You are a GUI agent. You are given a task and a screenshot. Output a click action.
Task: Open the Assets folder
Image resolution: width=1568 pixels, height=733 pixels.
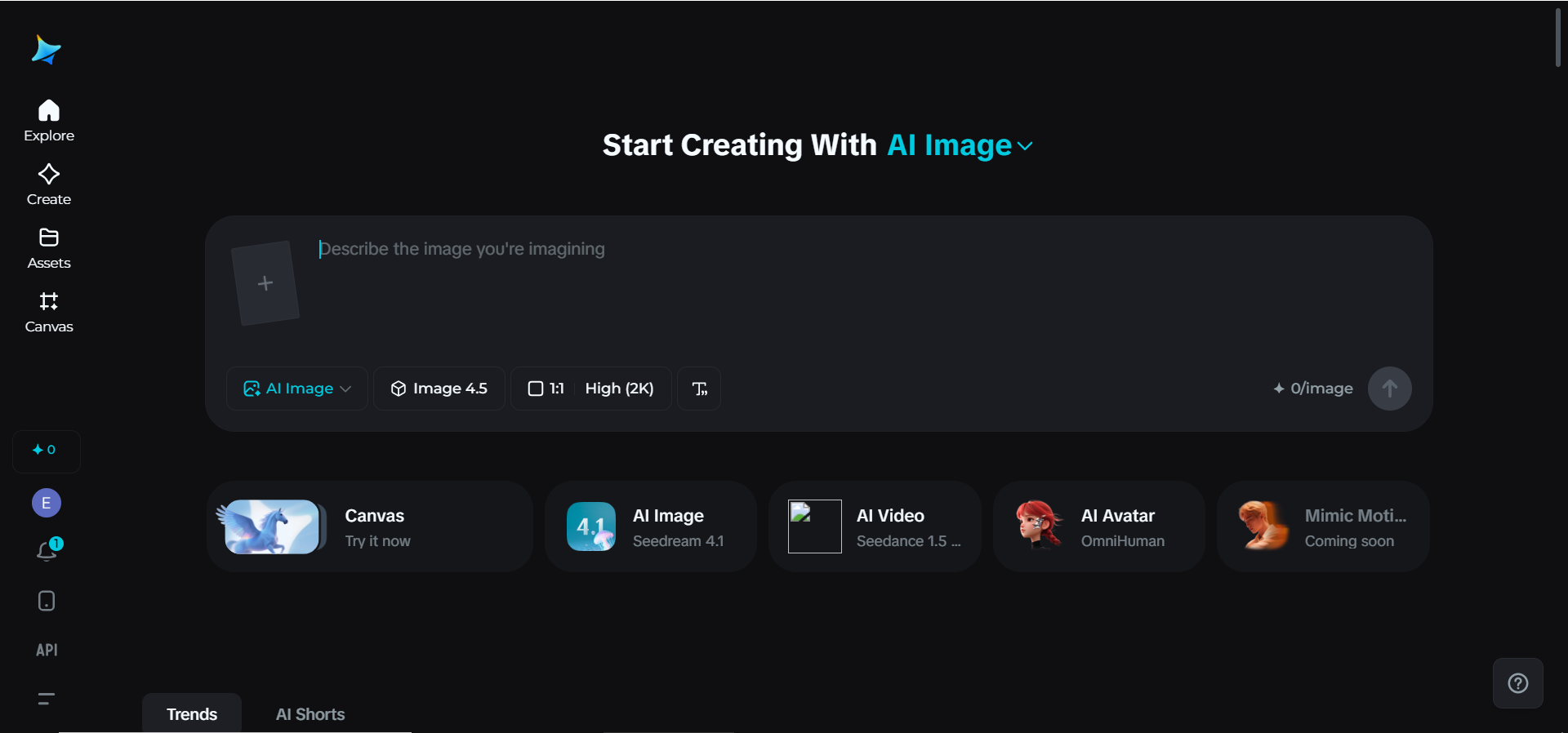[x=49, y=248]
